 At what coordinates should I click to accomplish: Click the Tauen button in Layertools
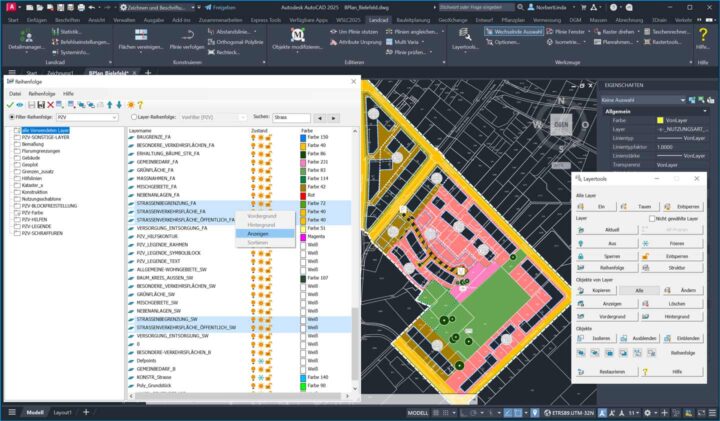(640, 207)
